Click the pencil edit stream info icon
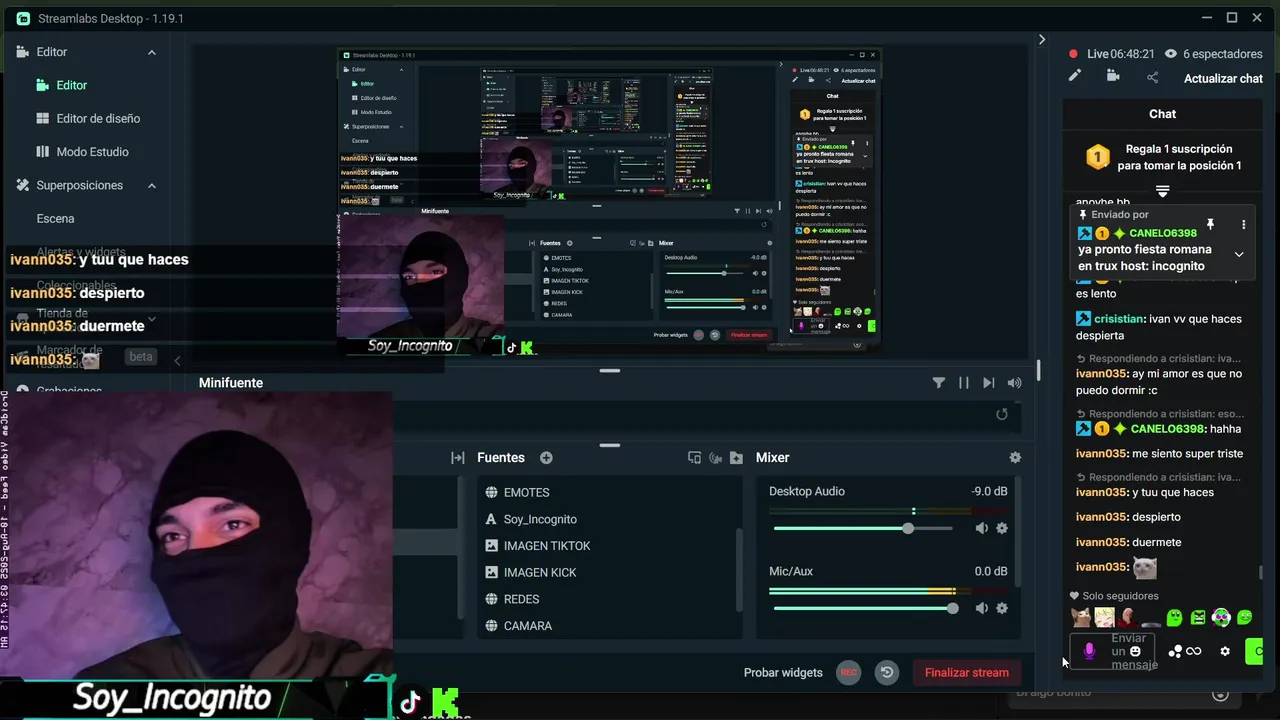The height and width of the screenshot is (720, 1280). pyautogui.click(x=1075, y=76)
